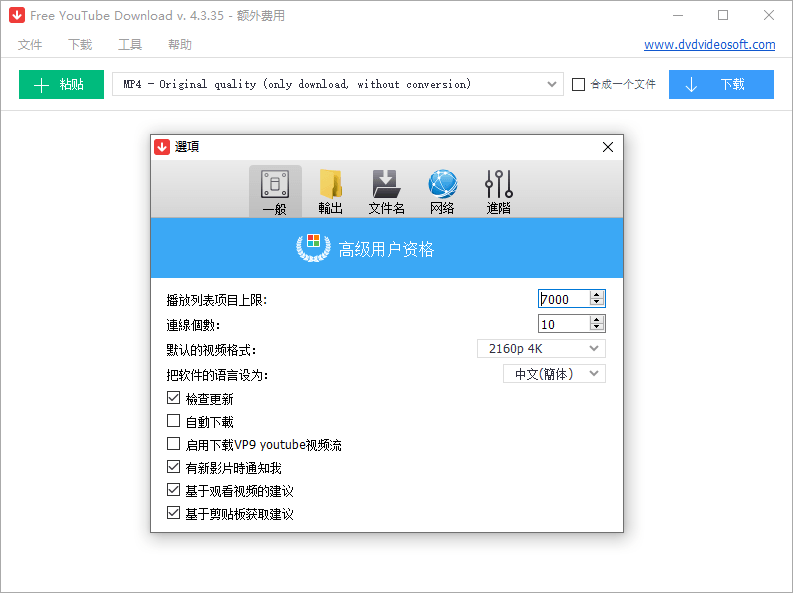Open the 文件 menu

(30, 45)
